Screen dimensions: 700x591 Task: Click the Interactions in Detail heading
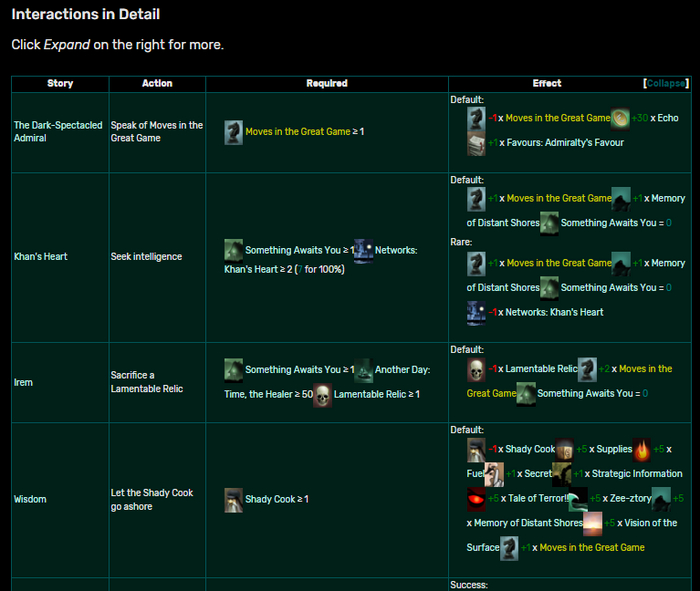pyautogui.click(x=86, y=14)
